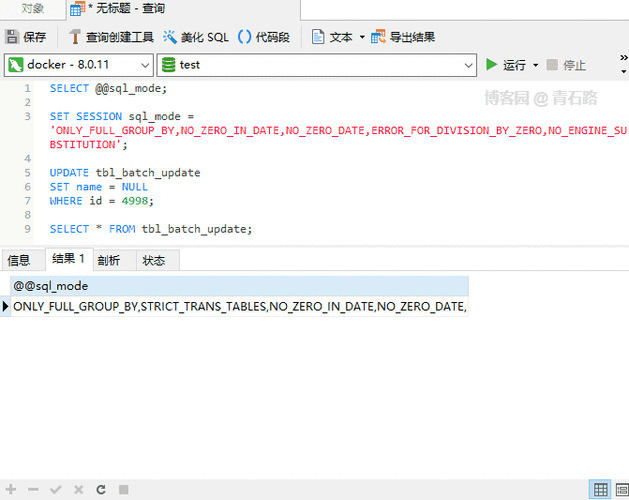Switch to the Objects (对象) tab
This screenshot has width=629, height=500.
[x=32, y=8]
